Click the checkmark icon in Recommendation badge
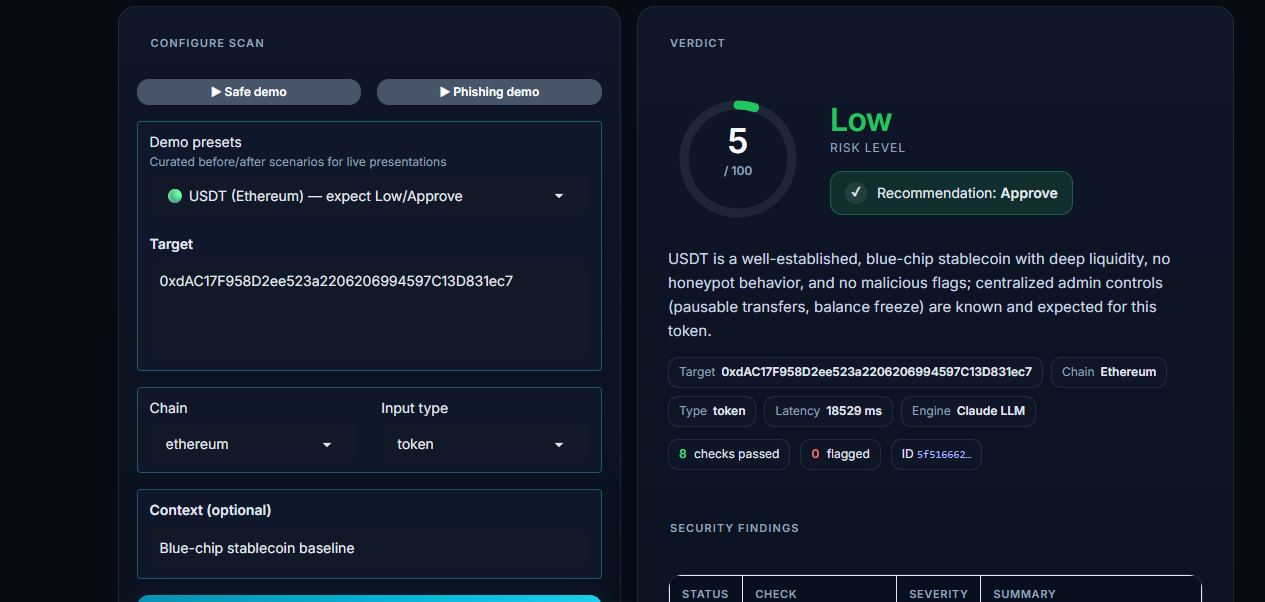The image size is (1265, 602). pyautogui.click(x=855, y=193)
